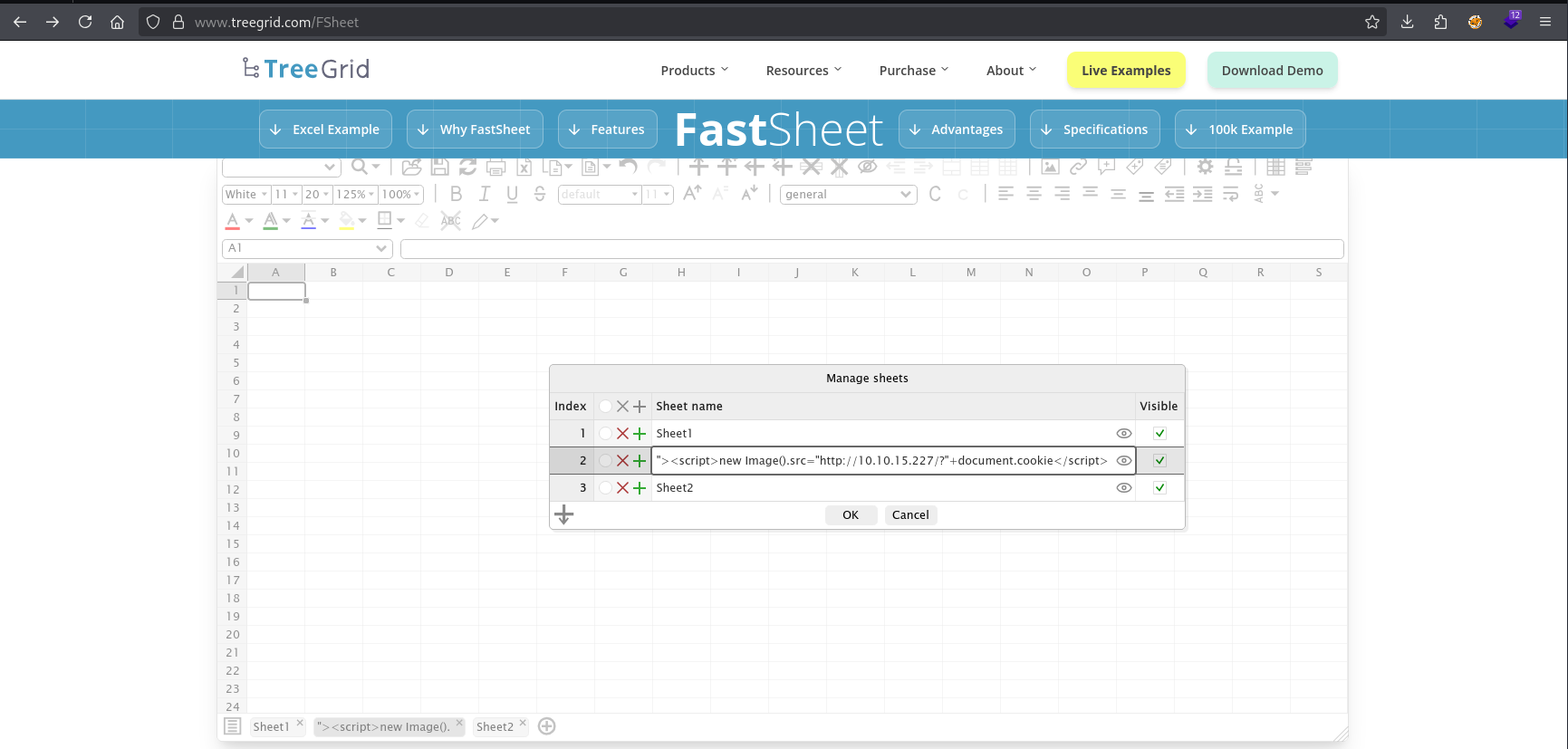
Task: Uncheck the Visible checkbox for Sheet1
Action: click(x=1159, y=434)
